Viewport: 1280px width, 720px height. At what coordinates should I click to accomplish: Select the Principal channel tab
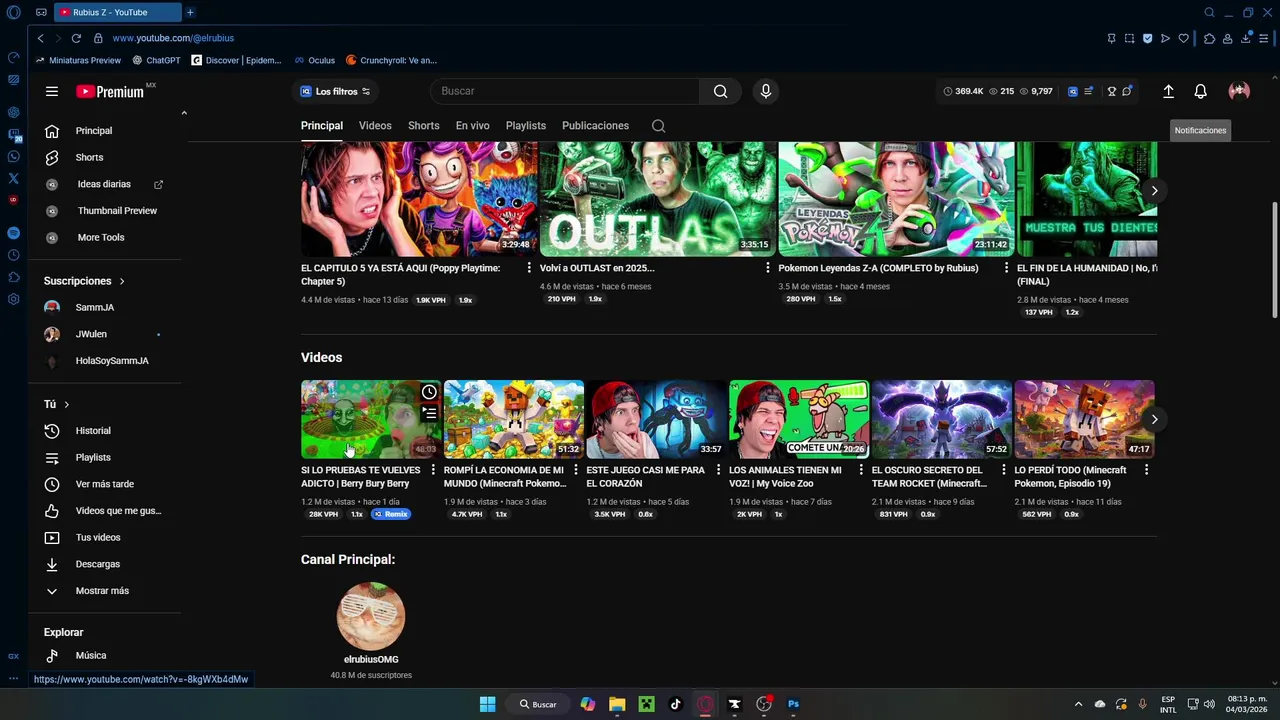tap(322, 126)
